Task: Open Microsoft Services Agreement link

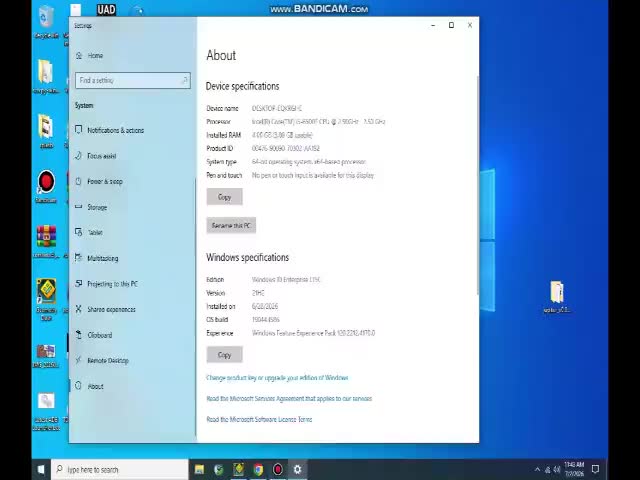Action: [x=289, y=398]
